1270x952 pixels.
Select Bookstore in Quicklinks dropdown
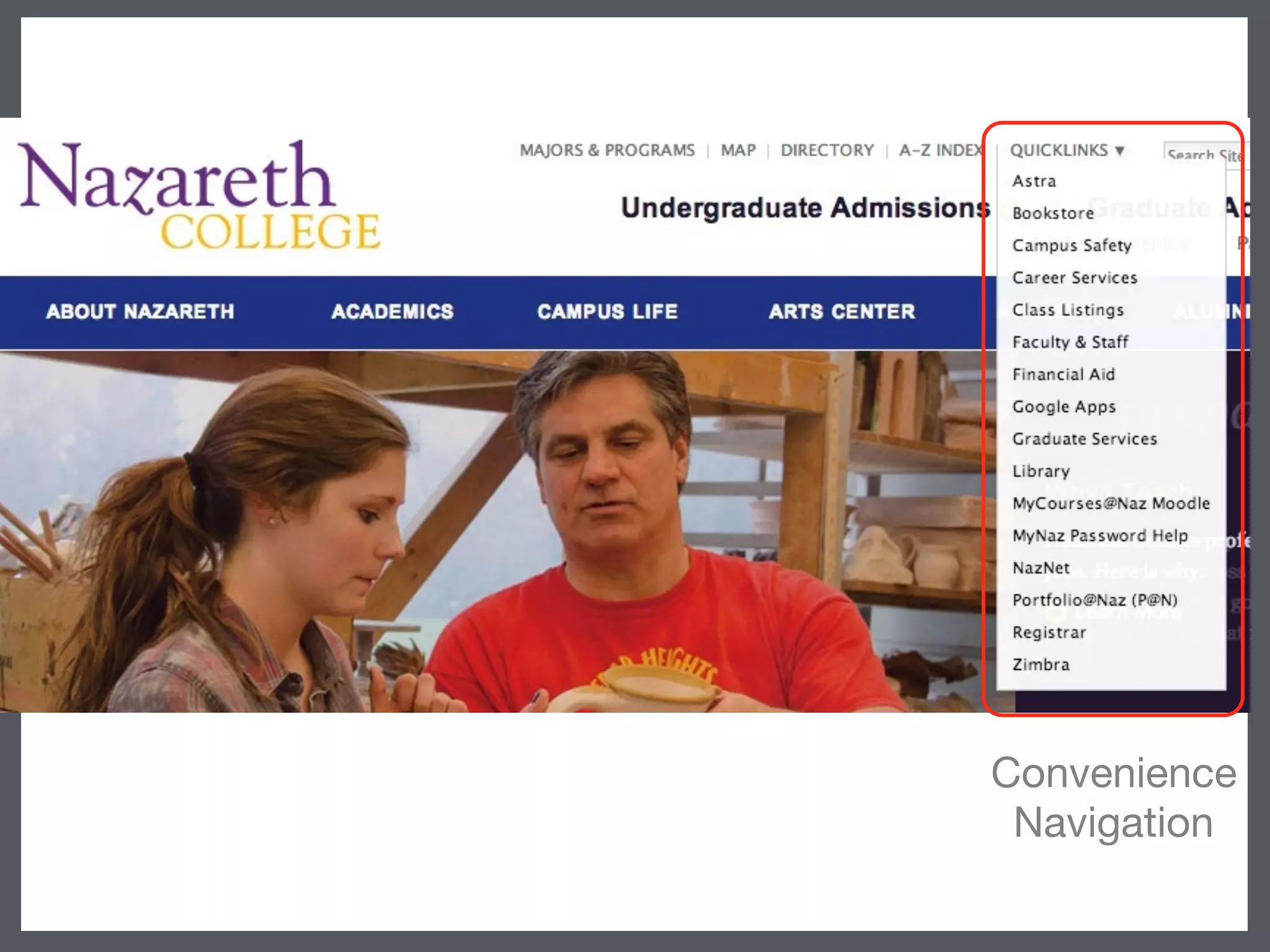(x=1053, y=213)
